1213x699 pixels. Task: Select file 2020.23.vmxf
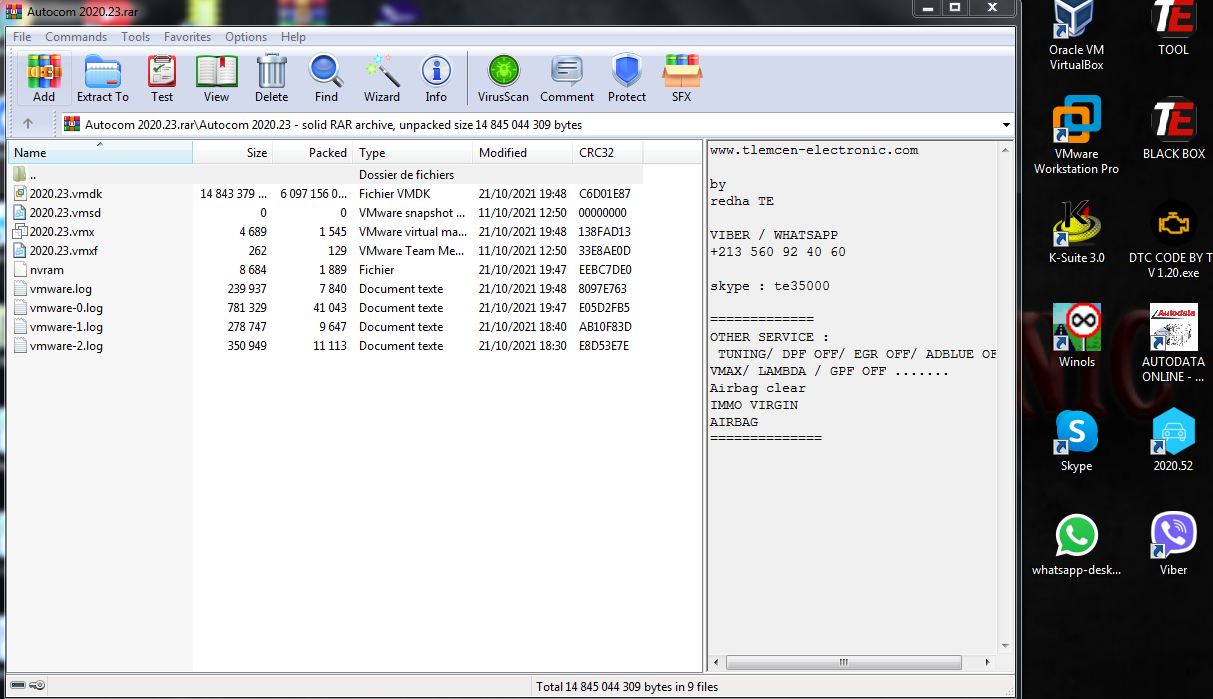pyautogui.click(x=325, y=251)
